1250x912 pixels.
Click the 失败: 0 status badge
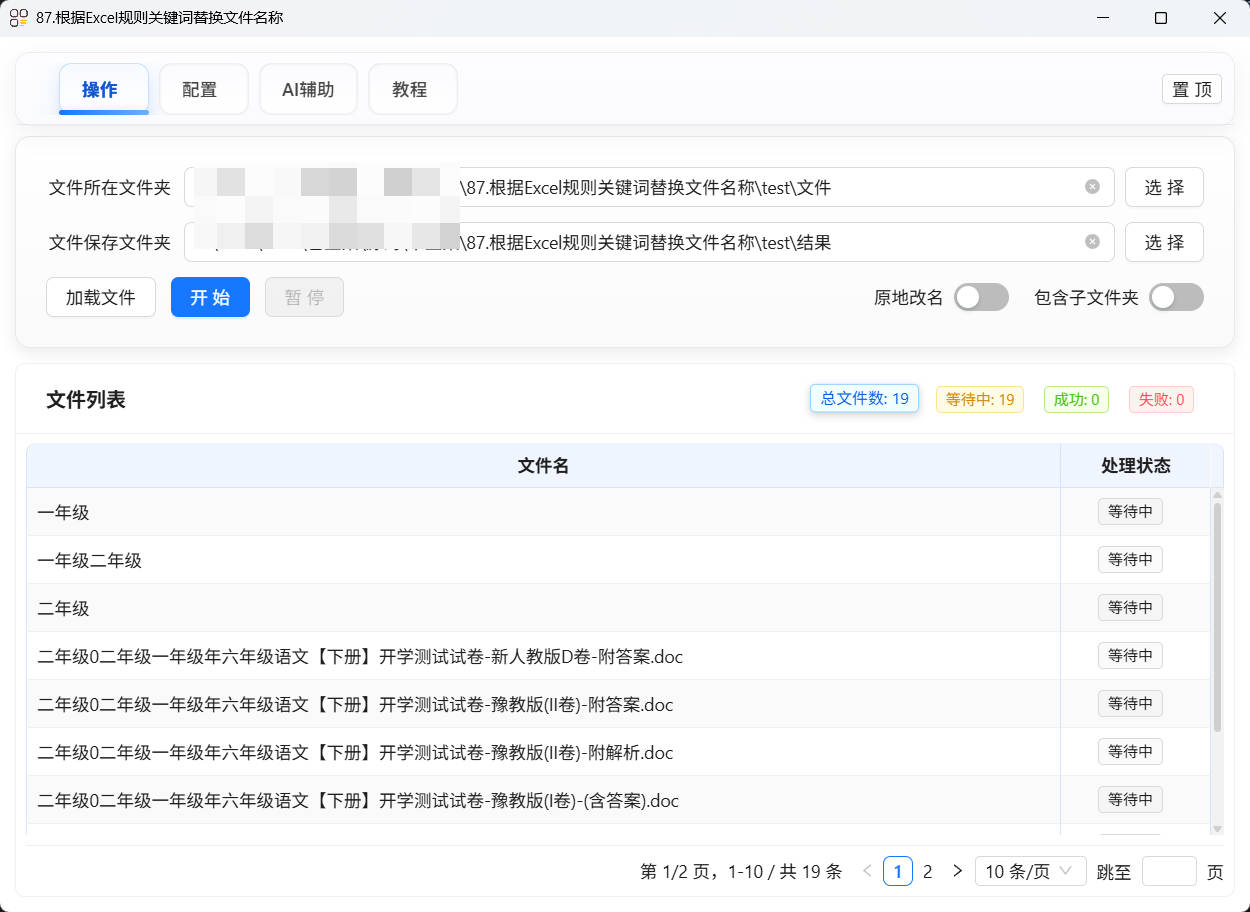[x=1161, y=399]
